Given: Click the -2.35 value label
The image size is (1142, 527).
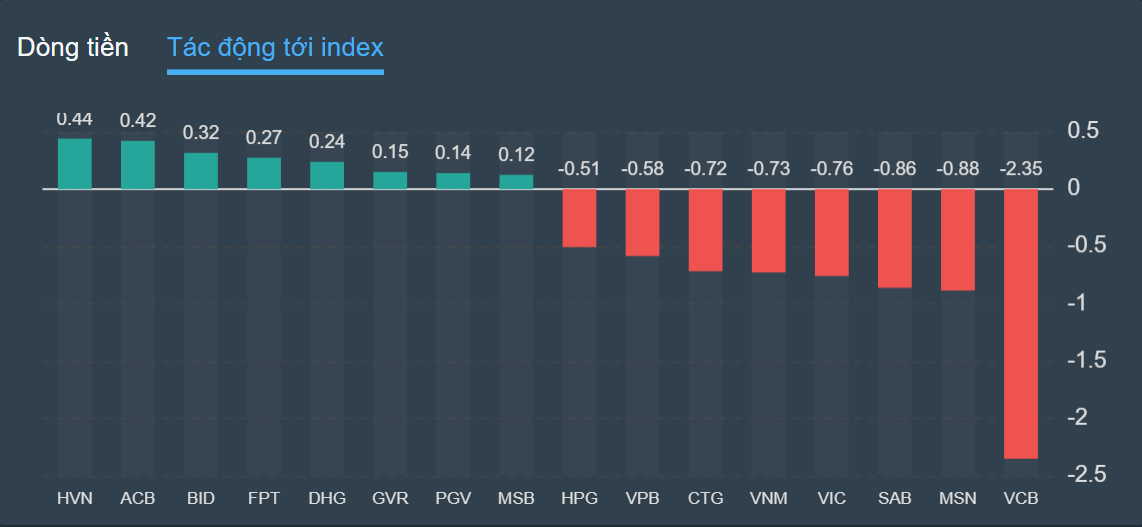Looking at the screenshot, I should 1021,169.
